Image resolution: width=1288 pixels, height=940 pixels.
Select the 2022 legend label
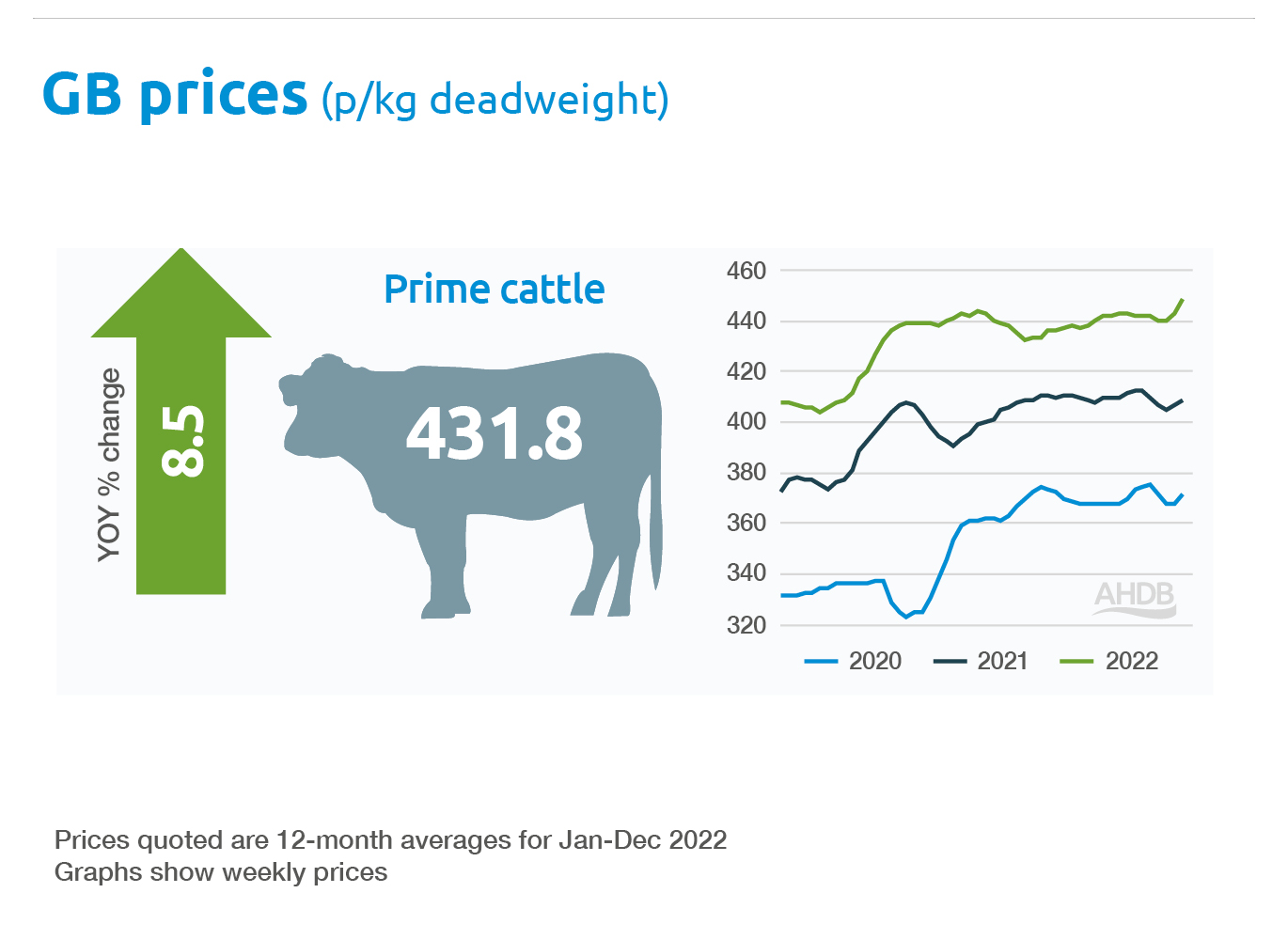1132,662
